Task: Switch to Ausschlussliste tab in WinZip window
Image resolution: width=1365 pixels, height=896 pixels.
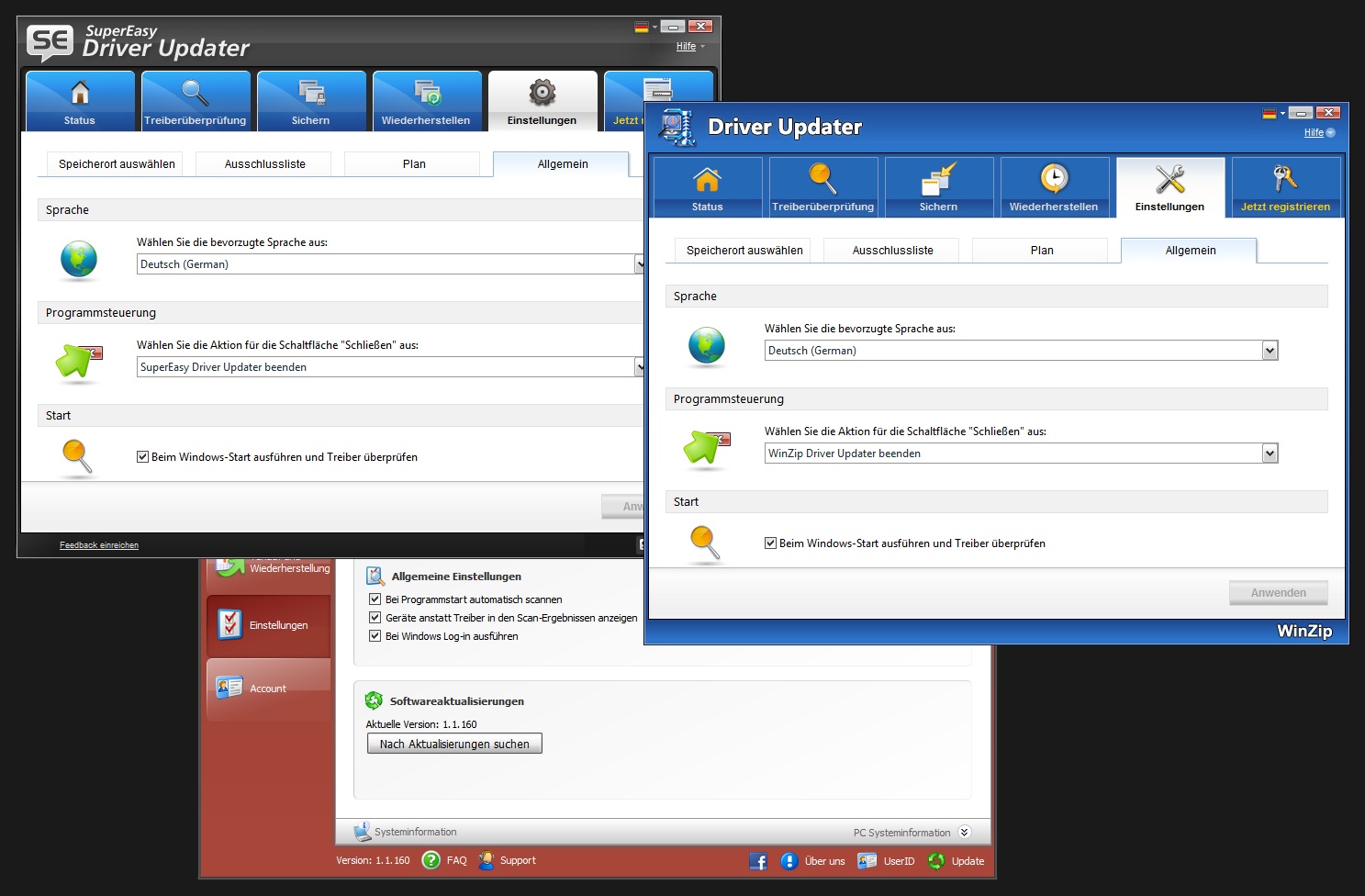Action: pyautogui.click(x=892, y=250)
